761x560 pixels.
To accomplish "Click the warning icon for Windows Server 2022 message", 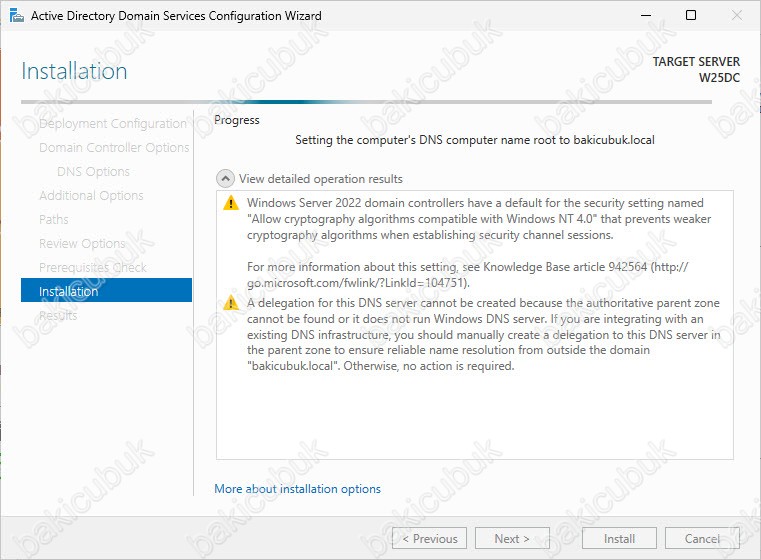I will (231, 203).
